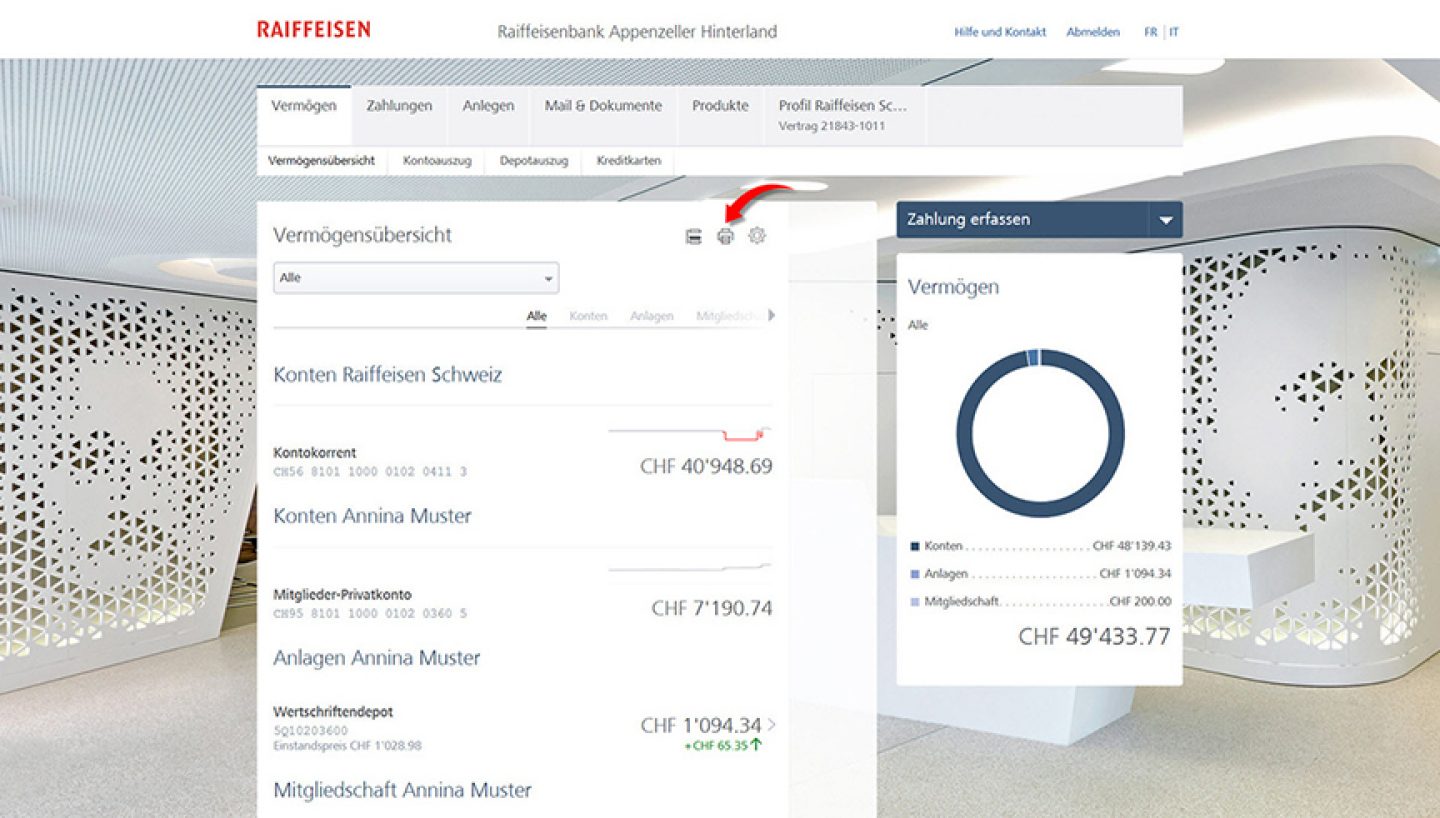
Task: Open the Zahlungen main tab
Action: pyautogui.click(x=399, y=106)
